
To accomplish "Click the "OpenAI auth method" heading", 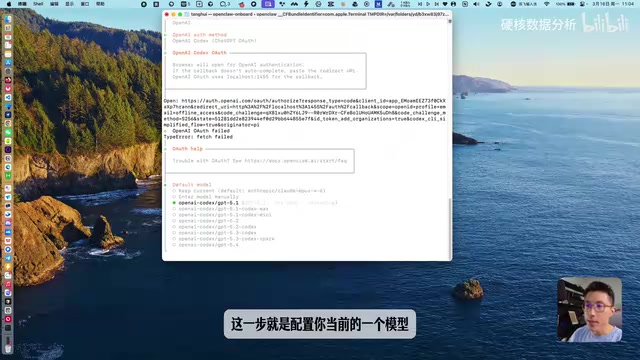I will 200,35.
